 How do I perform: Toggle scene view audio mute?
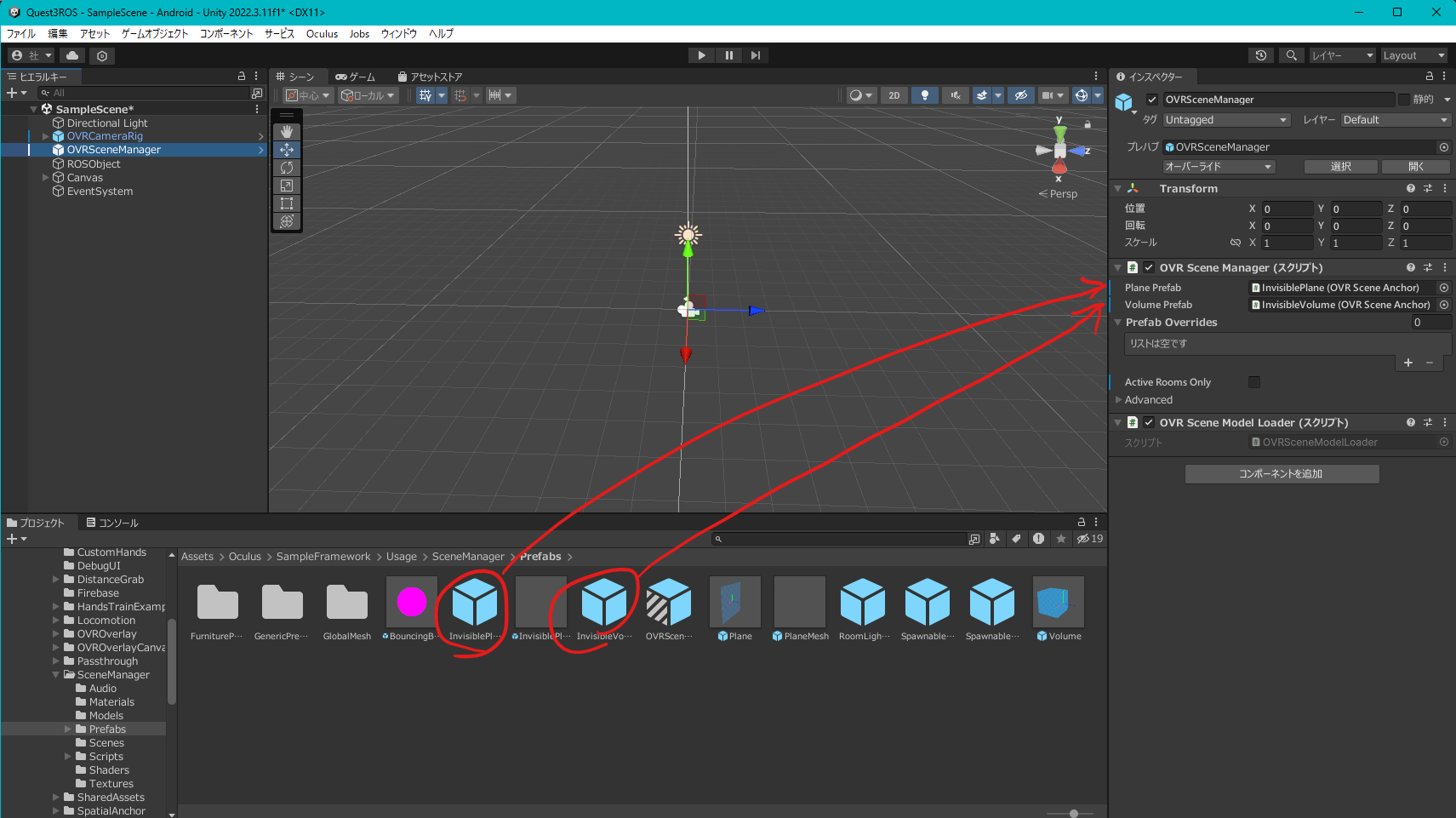[956, 94]
